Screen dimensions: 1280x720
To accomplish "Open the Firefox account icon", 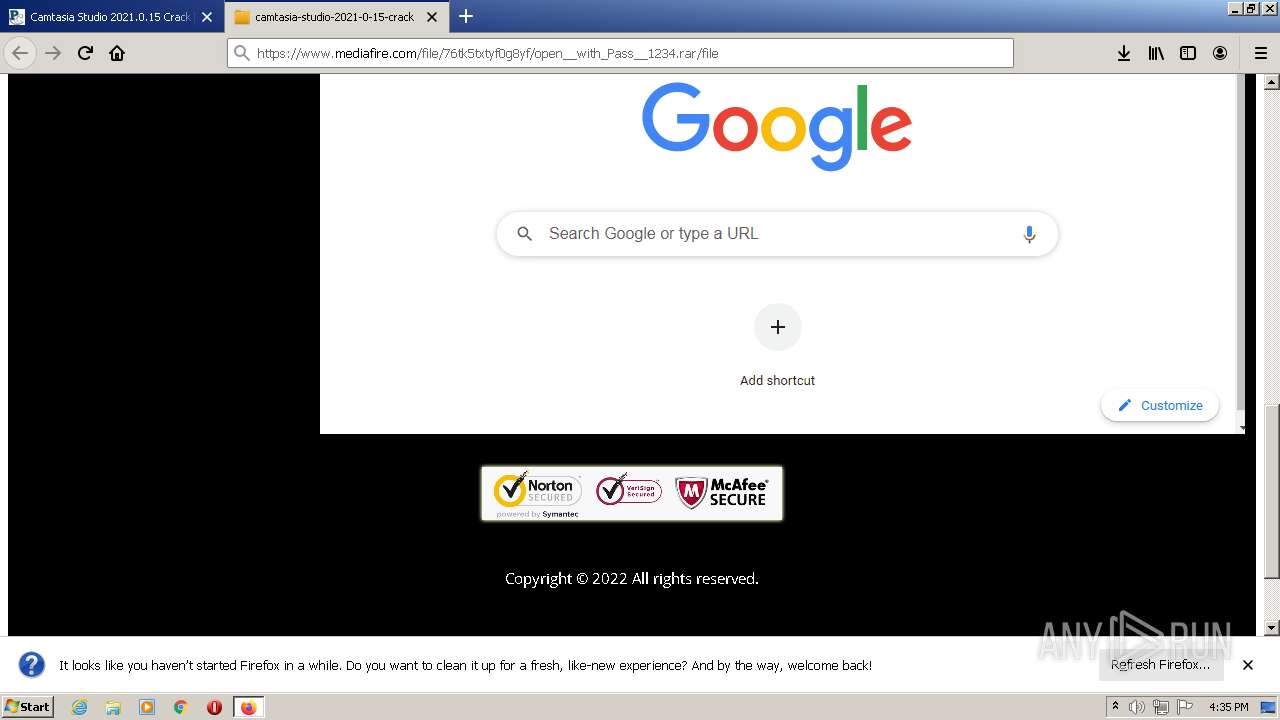I will coord(1220,53).
